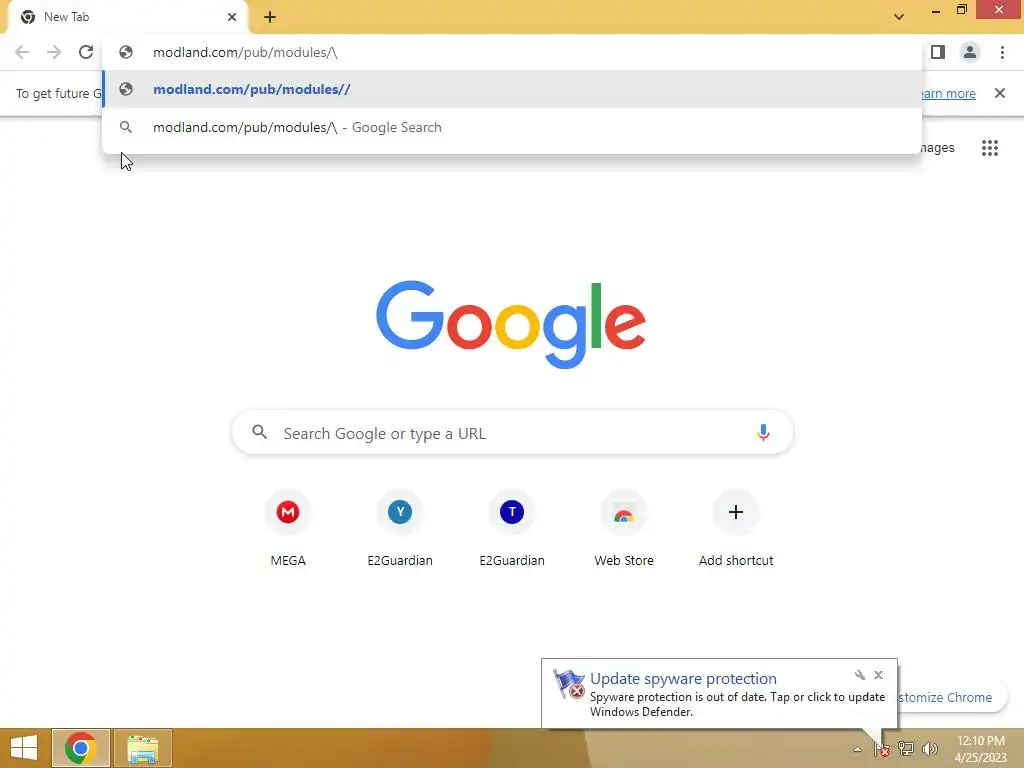The height and width of the screenshot is (768, 1024).
Task: Open notification options wrench icon
Action: point(859,675)
